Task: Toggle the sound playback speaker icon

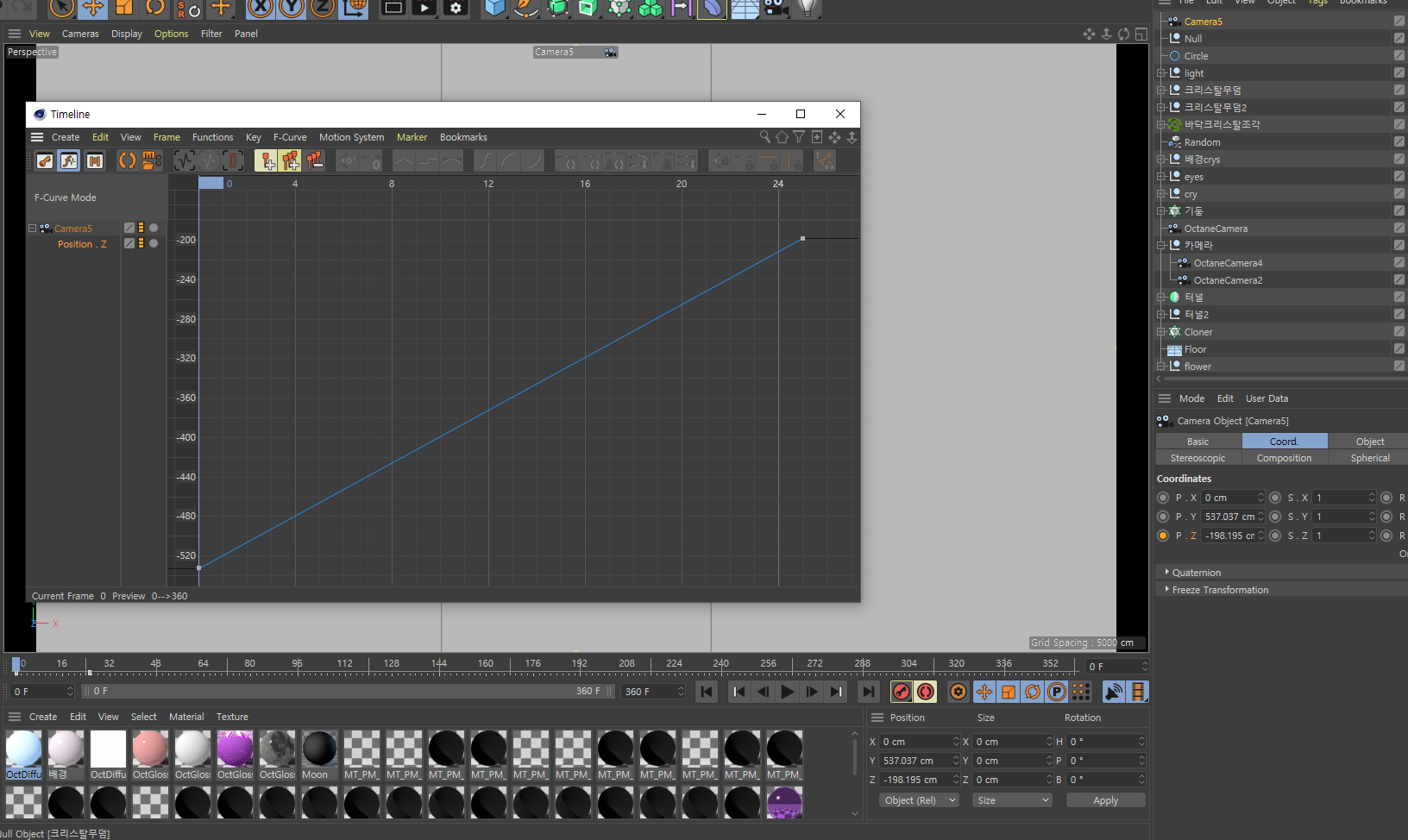Action: point(1114,692)
